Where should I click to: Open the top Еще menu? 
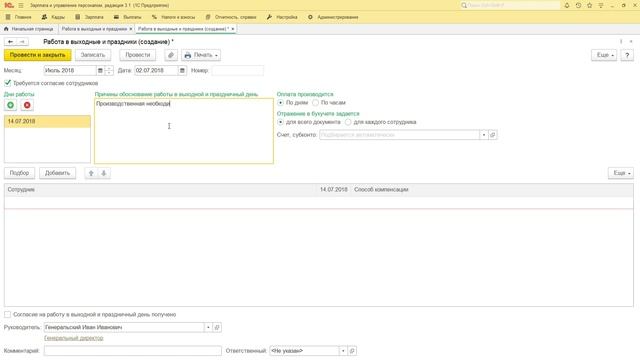point(604,55)
